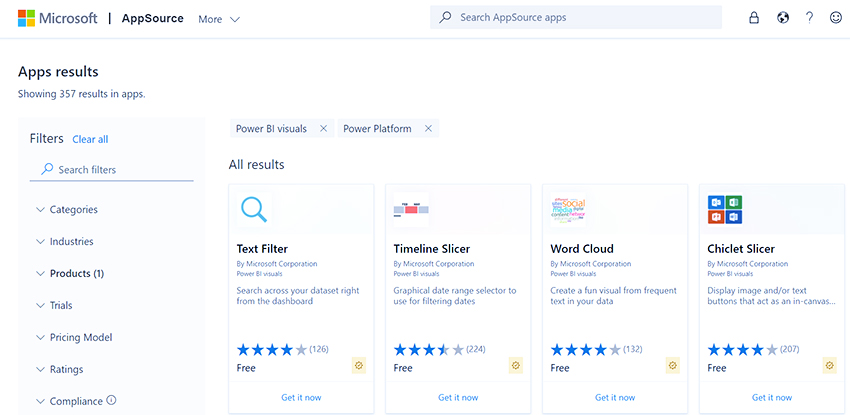Click the Power BI visuals chip label
The height and width of the screenshot is (415, 850).
[271, 129]
